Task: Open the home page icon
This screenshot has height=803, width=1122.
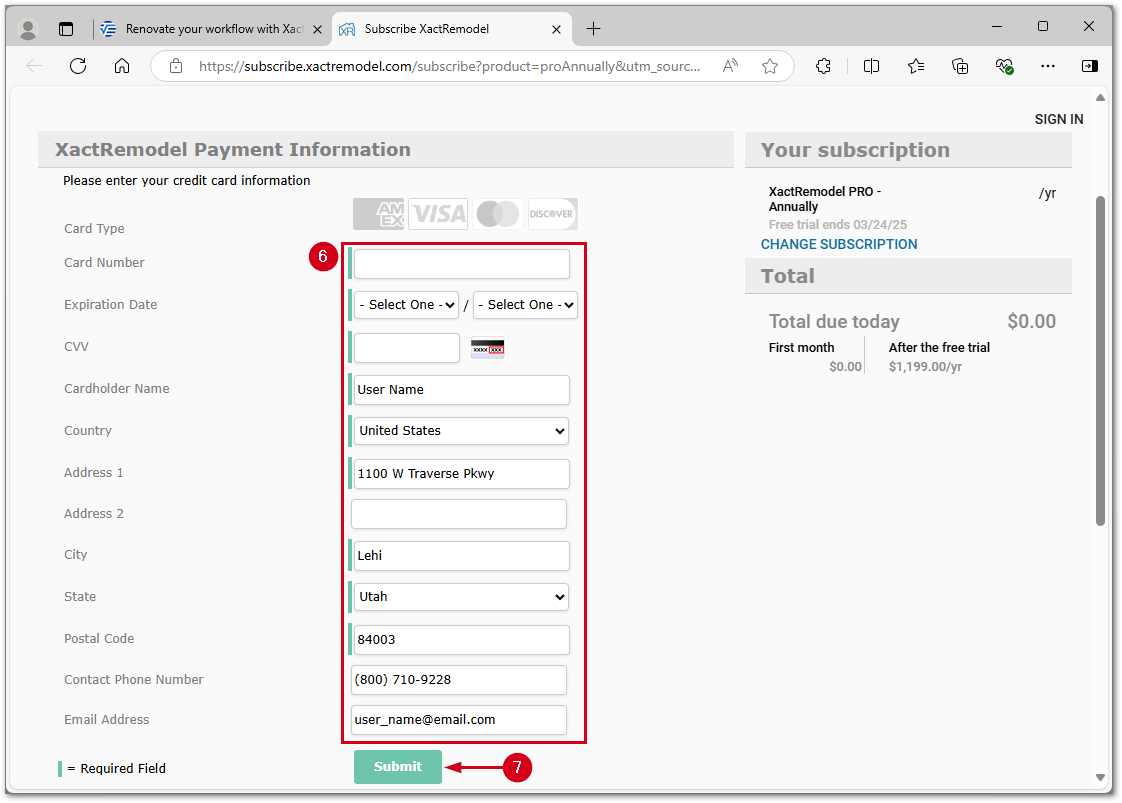Action: tap(122, 67)
